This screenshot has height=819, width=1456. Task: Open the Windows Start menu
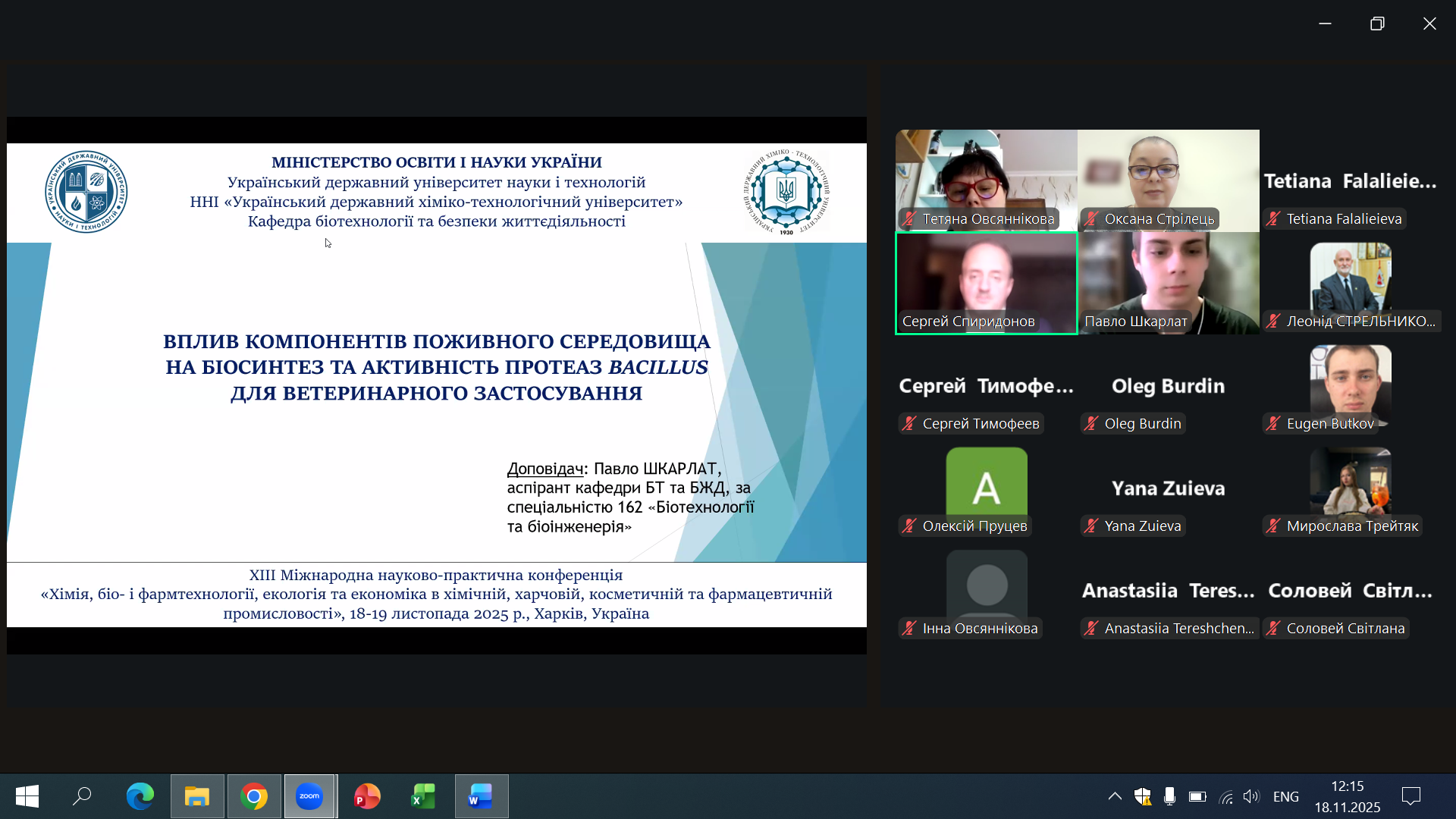(x=27, y=796)
